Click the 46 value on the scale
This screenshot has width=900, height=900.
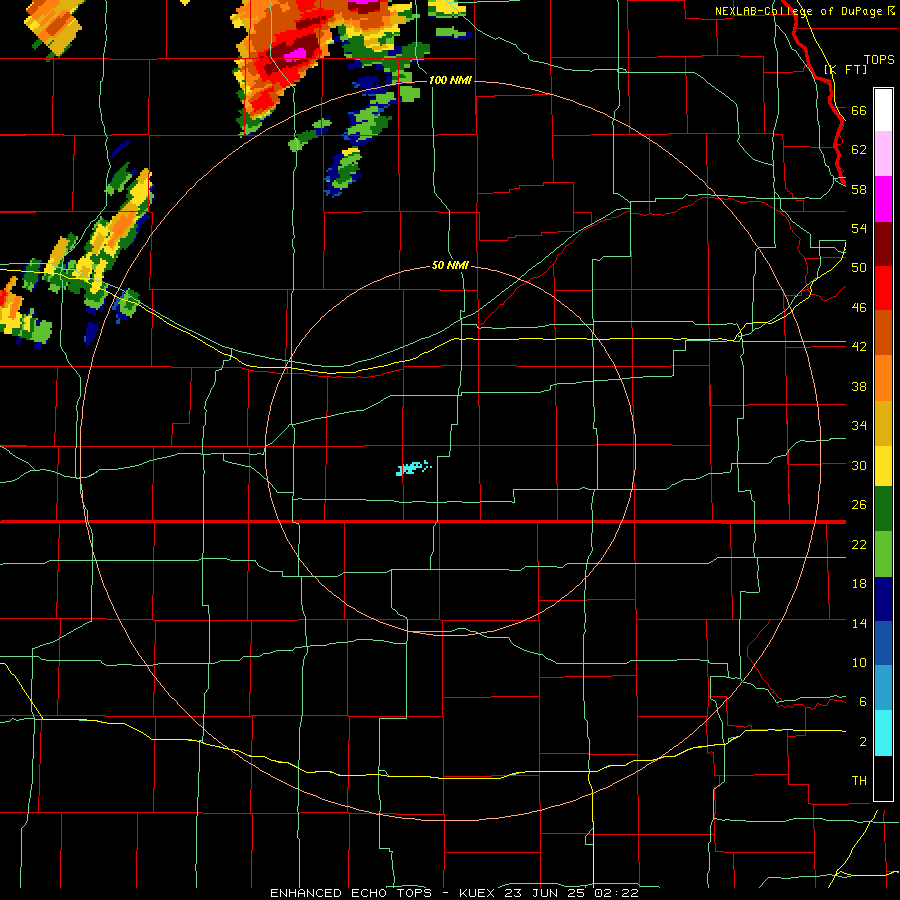click(x=859, y=308)
